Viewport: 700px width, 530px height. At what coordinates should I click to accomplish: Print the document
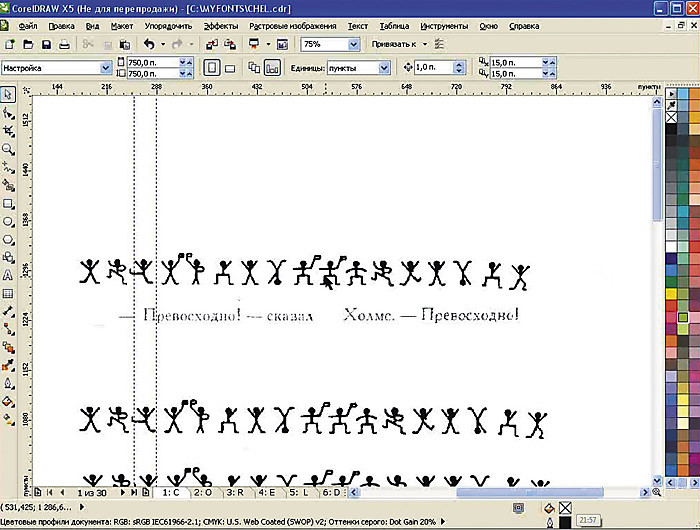click(x=64, y=44)
